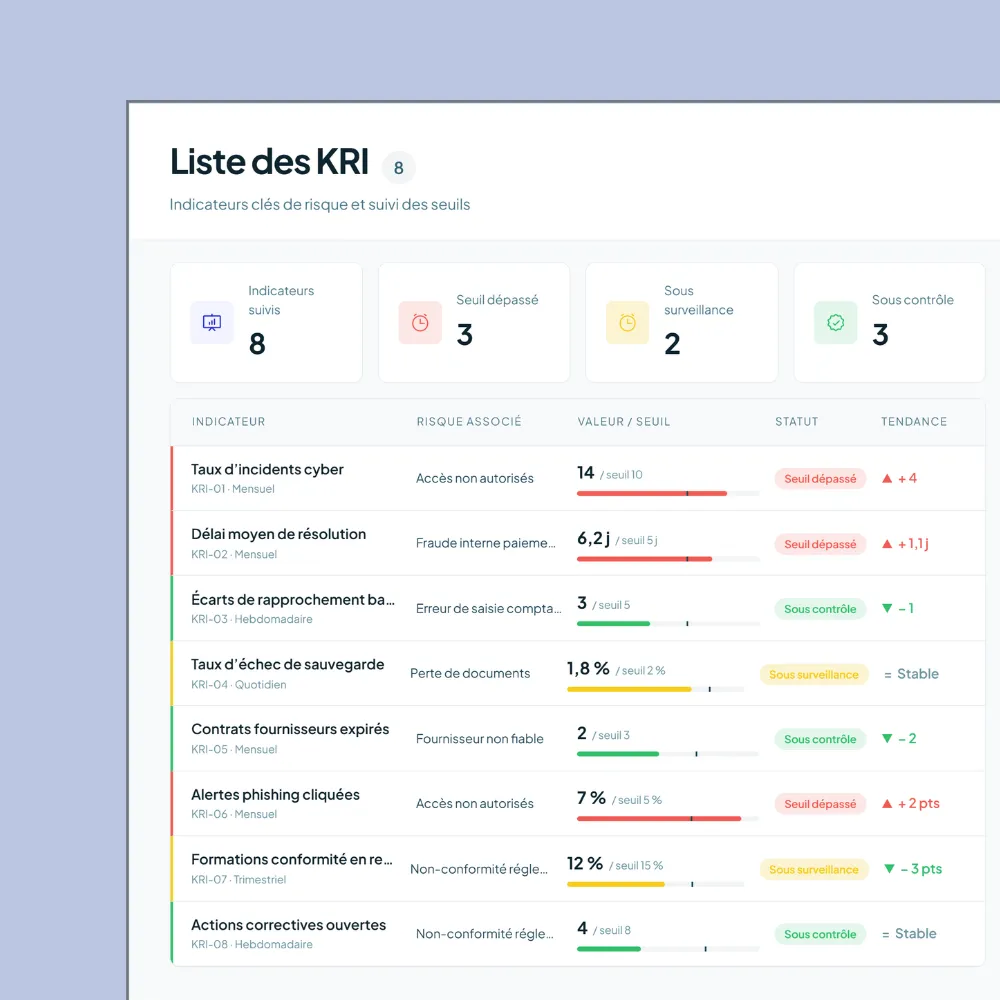Sort by the INDICATEUR column header

tap(228, 422)
